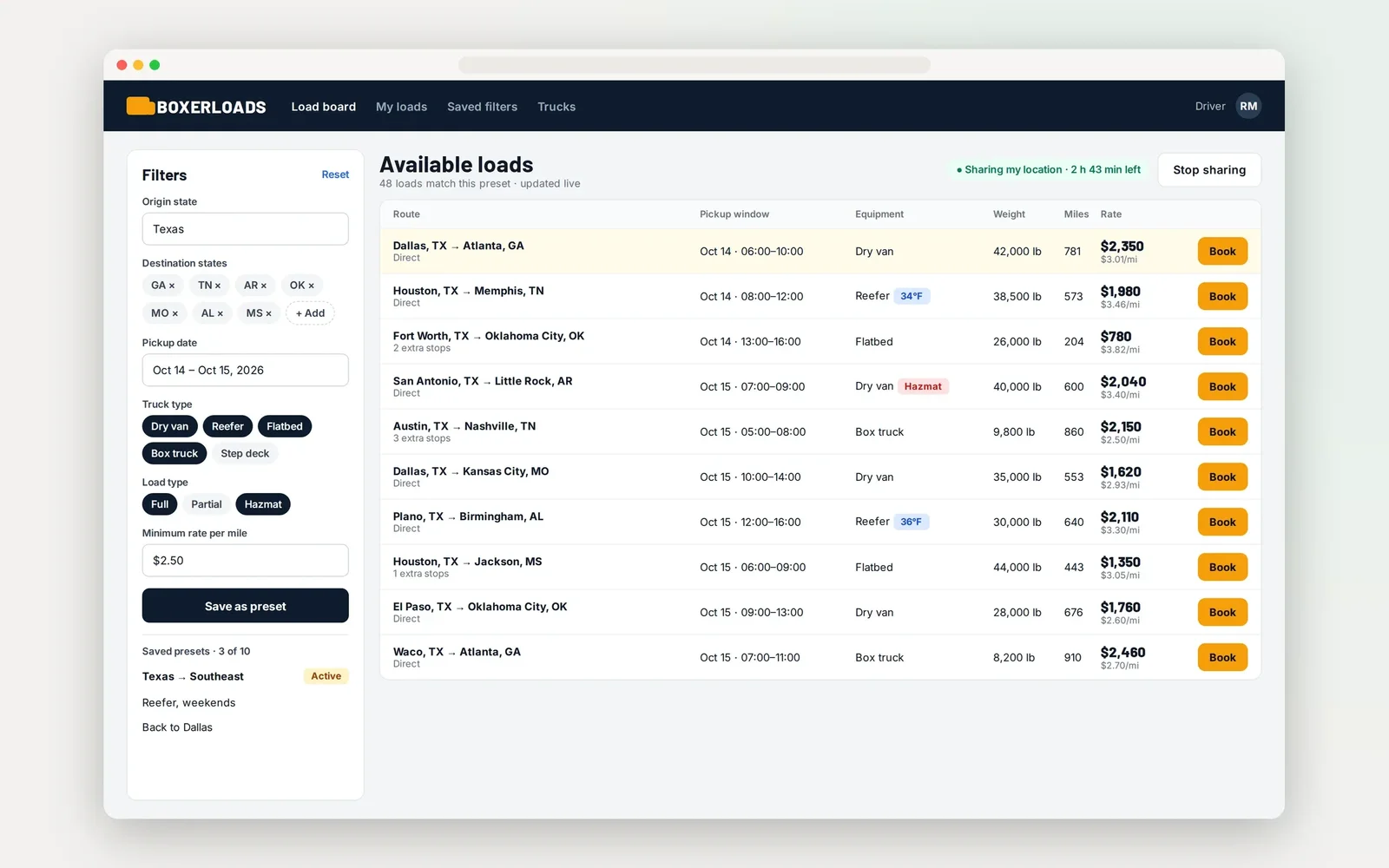This screenshot has height=868, width=1389.
Task: Book the San Antonio to Little Rock load
Action: (x=1222, y=387)
